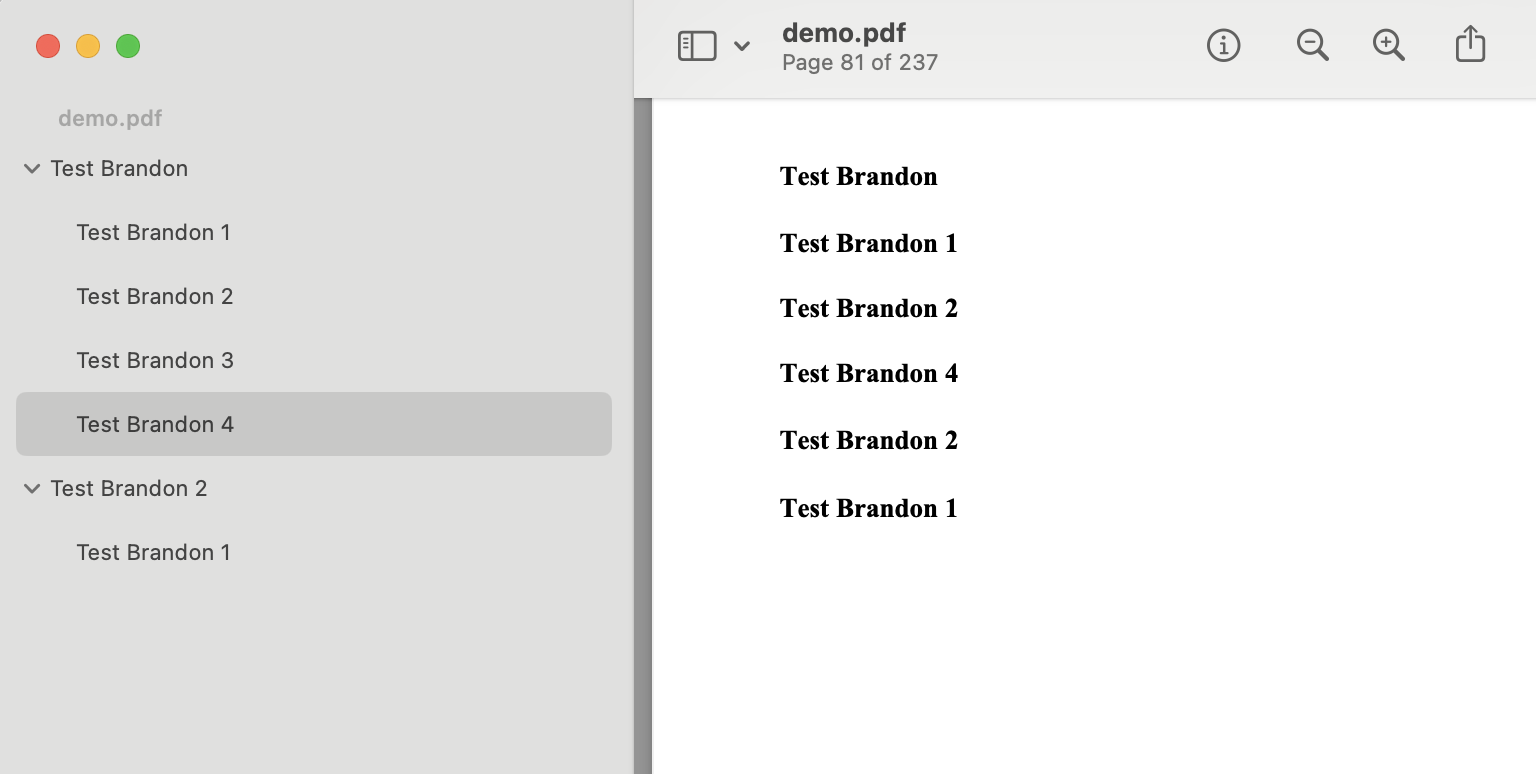1536x774 pixels.
Task: Click the demo.pdf label in the sidebar
Action: (x=110, y=118)
